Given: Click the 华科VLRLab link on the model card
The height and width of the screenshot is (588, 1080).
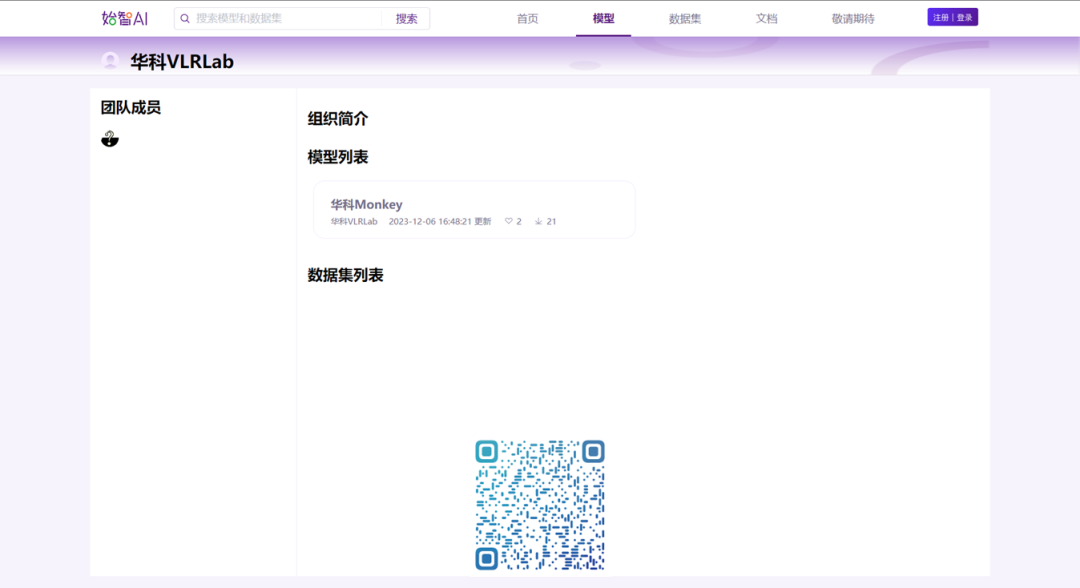Looking at the screenshot, I should (355, 221).
